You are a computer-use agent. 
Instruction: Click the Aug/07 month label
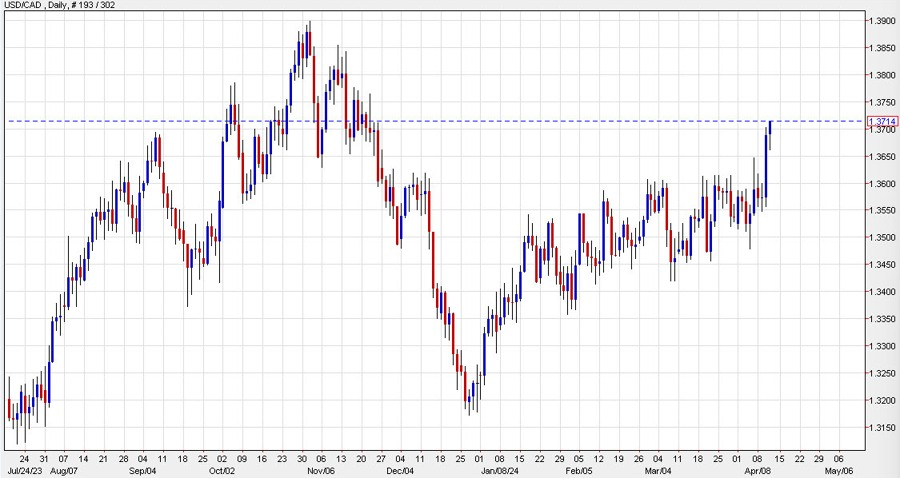click(x=64, y=471)
